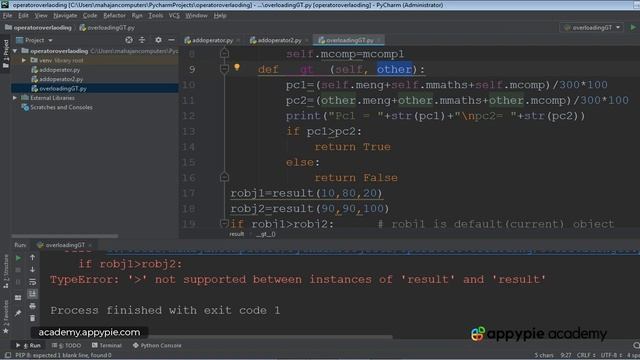Toggle the fold marker beside line 19
This screenshot has width=640, height=360.
tap(223, 224)
